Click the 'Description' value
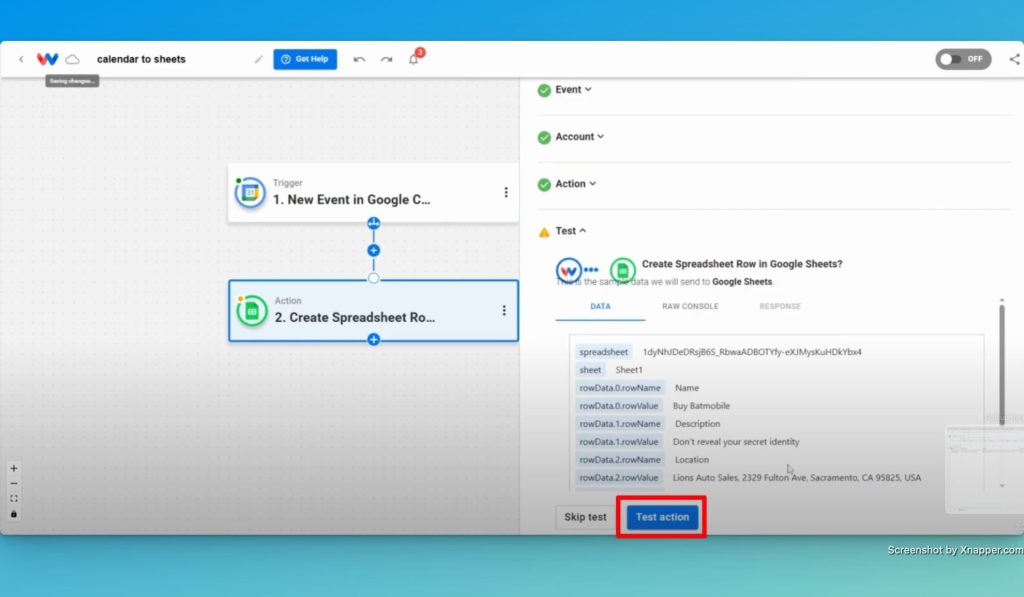The width and height of the screenshot is (1024, 597). [697, 424]
